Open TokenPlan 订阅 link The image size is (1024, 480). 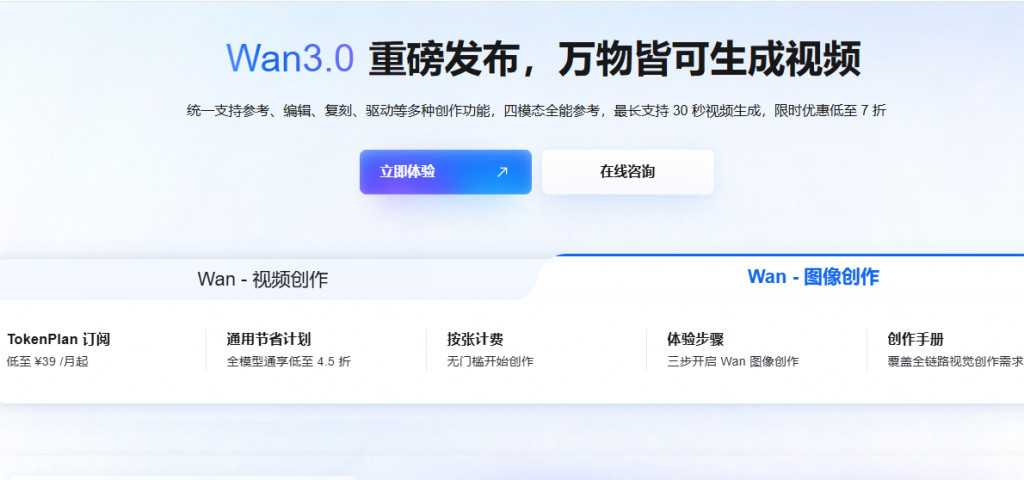pos(59,340)
